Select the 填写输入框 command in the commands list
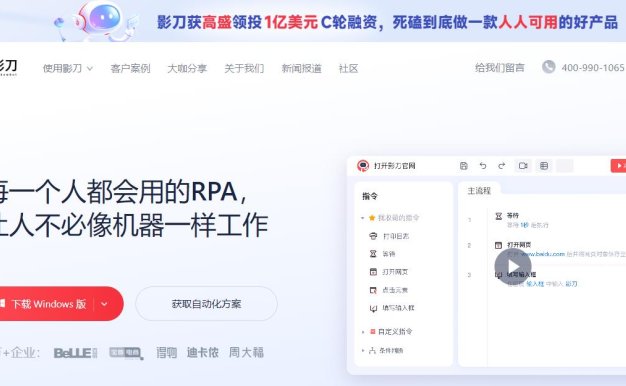 (x=392, y=308)
